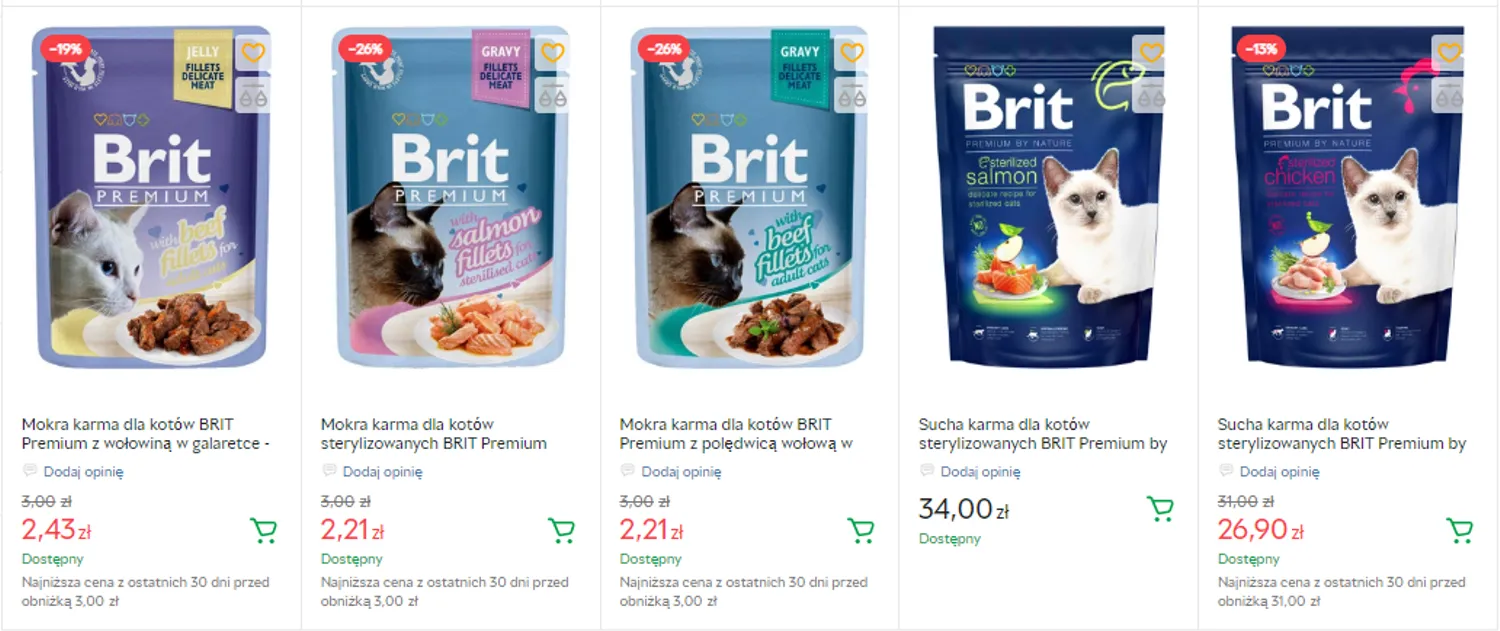Open 'Mokra karma dla kotów sterylizowanych BRIT Premium' link
This screenshot has height=631, width=1500.
[x=433, y=433]
